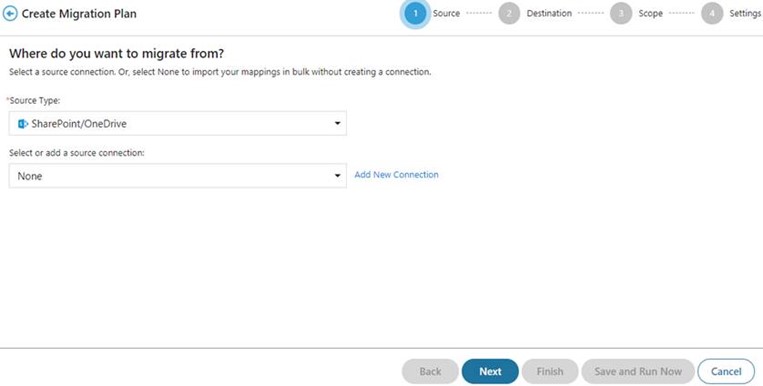Go to the Settings step label
Image resolution: width=763 pixels, height=386 pixels.
[745, 14]
